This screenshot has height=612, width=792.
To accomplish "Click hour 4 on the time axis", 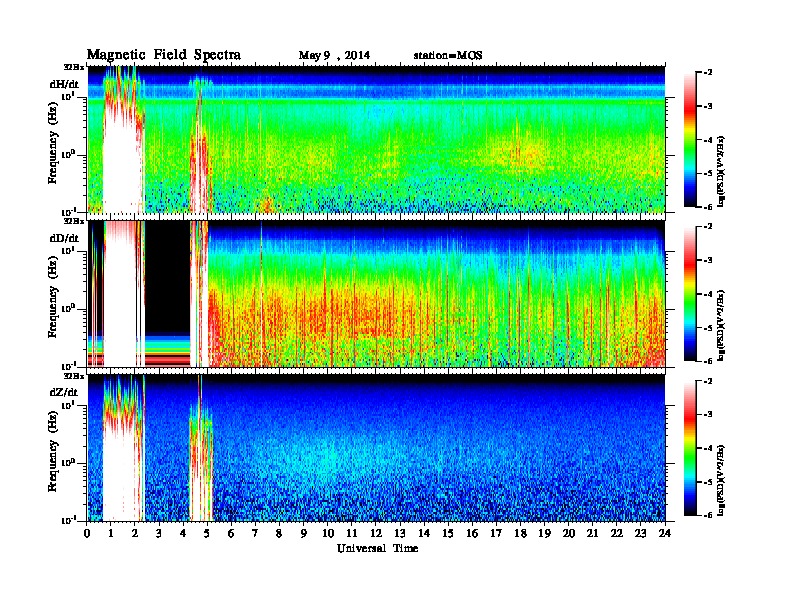I will point(183,534).
